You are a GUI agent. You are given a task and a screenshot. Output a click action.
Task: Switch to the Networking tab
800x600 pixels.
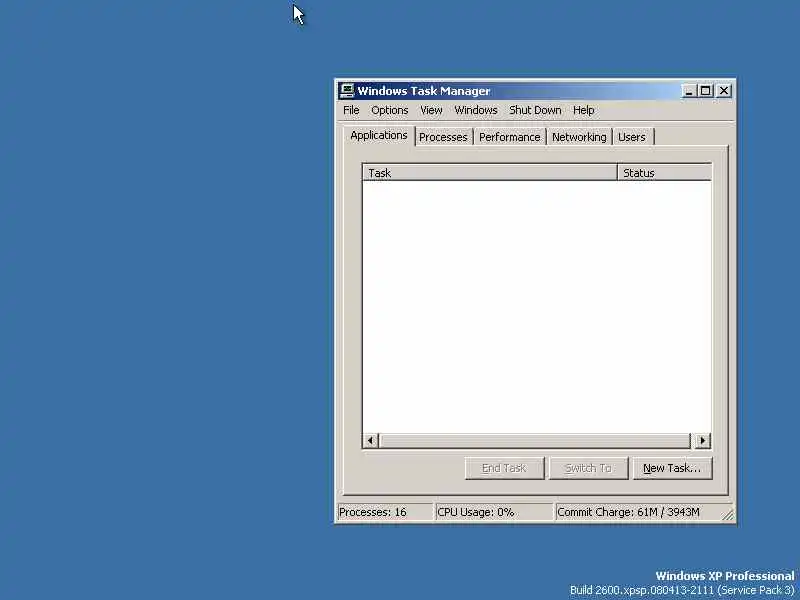click(x=579, y=137)
